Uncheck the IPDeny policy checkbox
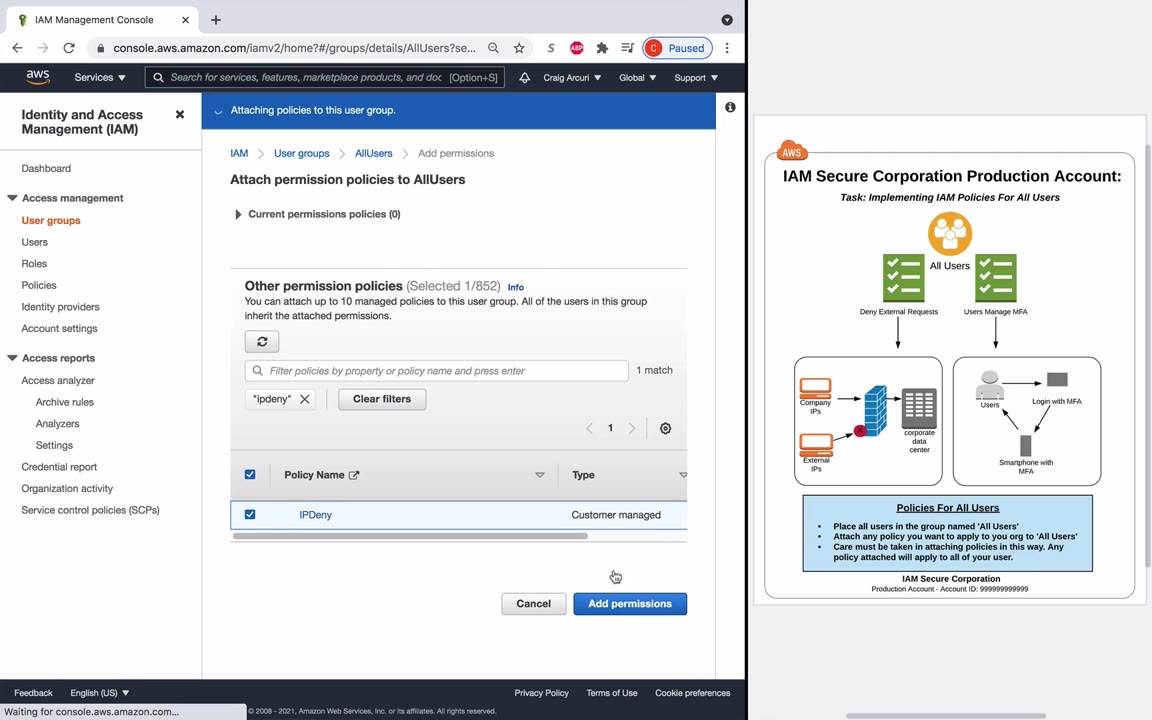This screenshot has height=720, width=1152. click(250, 514)
